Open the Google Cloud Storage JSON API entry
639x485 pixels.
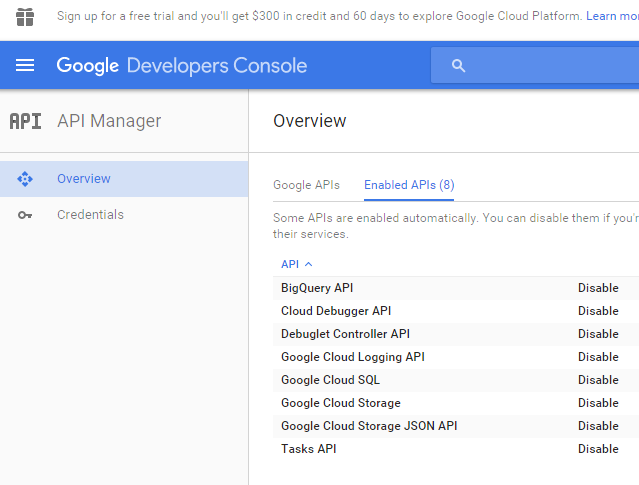pos(369,426)
